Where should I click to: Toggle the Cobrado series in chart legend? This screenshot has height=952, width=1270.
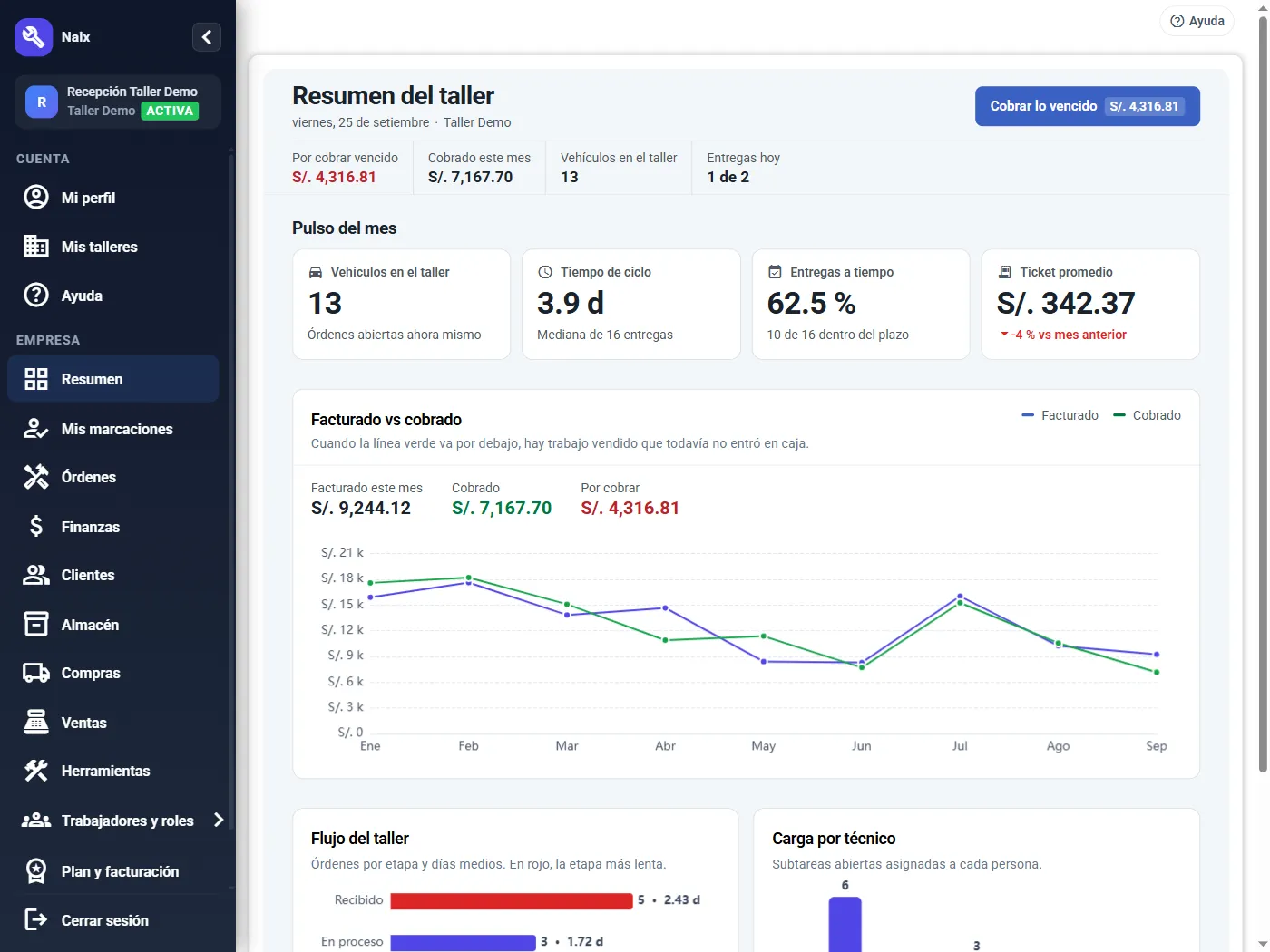point(1147,415)
